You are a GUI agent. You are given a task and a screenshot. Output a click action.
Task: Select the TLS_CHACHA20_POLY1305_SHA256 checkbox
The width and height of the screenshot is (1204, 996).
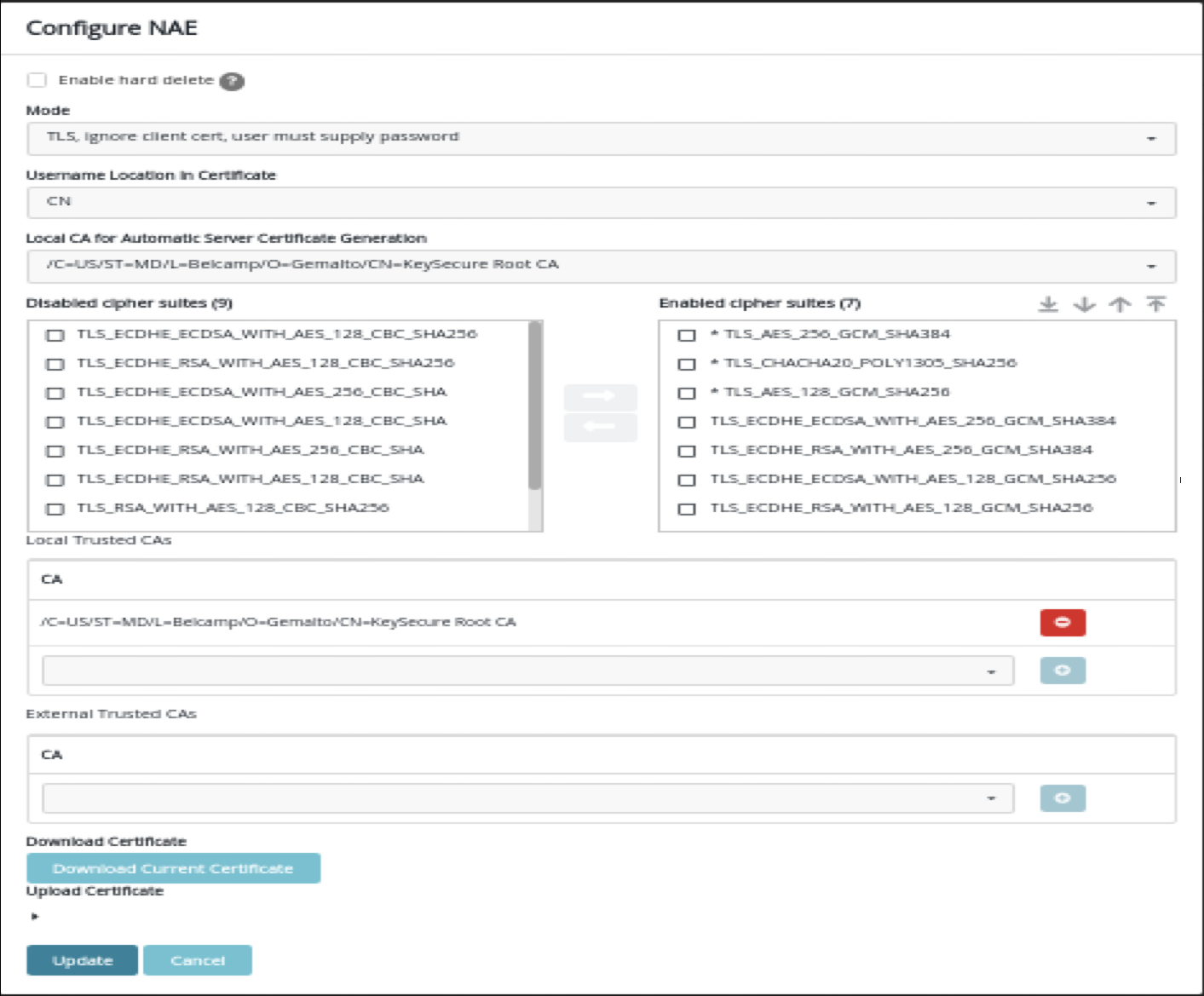[687, 364]
